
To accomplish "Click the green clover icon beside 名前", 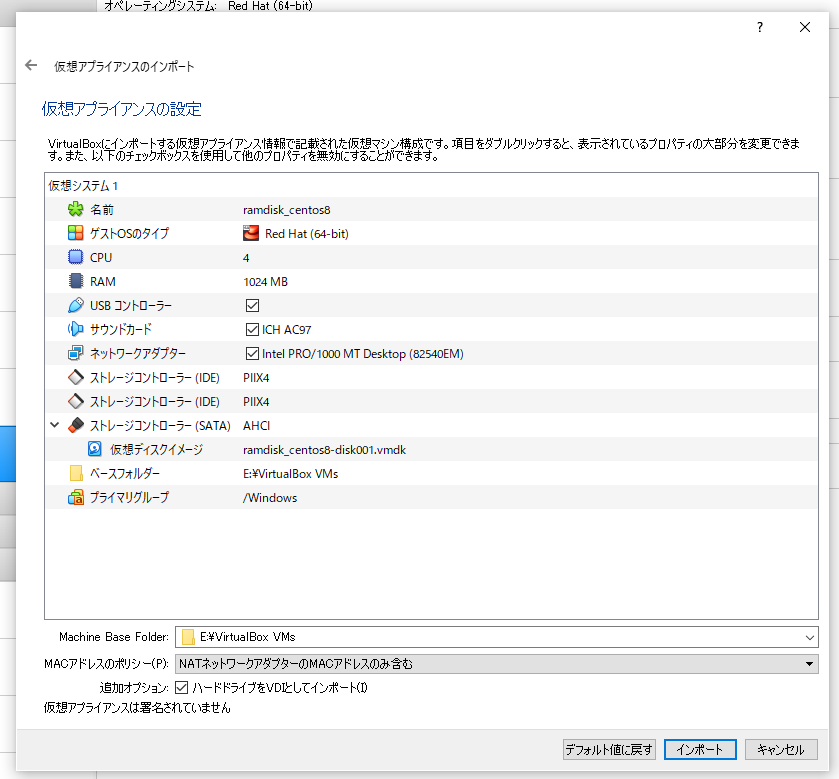I will pyautogui.click(x=75, y=209).
